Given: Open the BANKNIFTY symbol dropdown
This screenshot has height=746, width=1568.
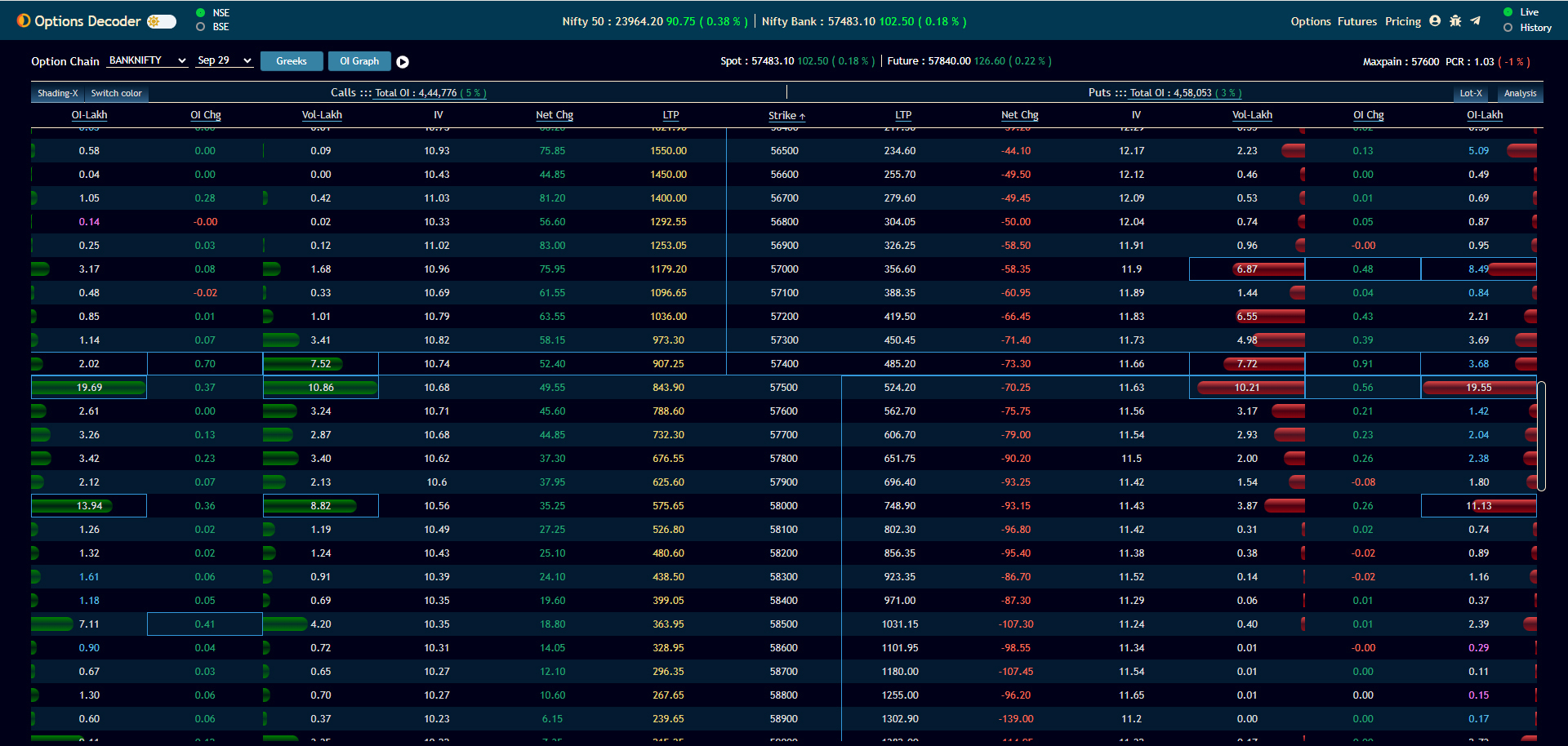Looking at the screenshot, I should 148,60.
